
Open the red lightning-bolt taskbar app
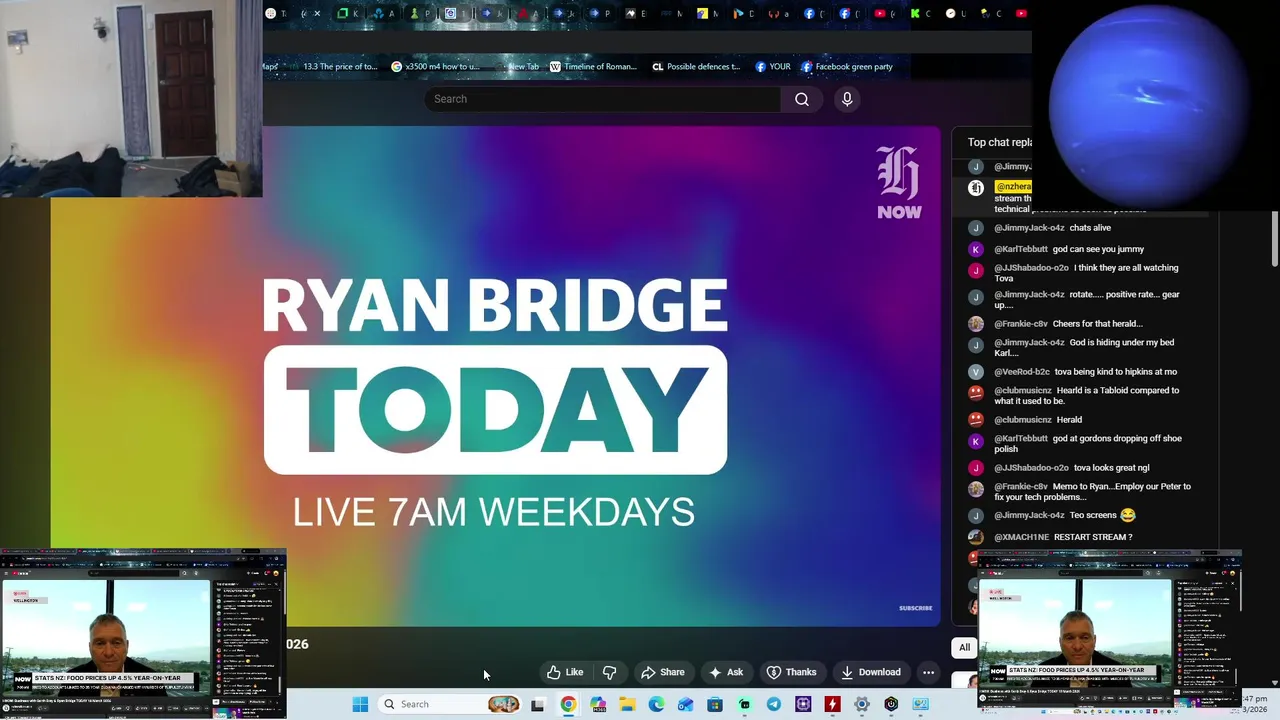coord(832,704)
